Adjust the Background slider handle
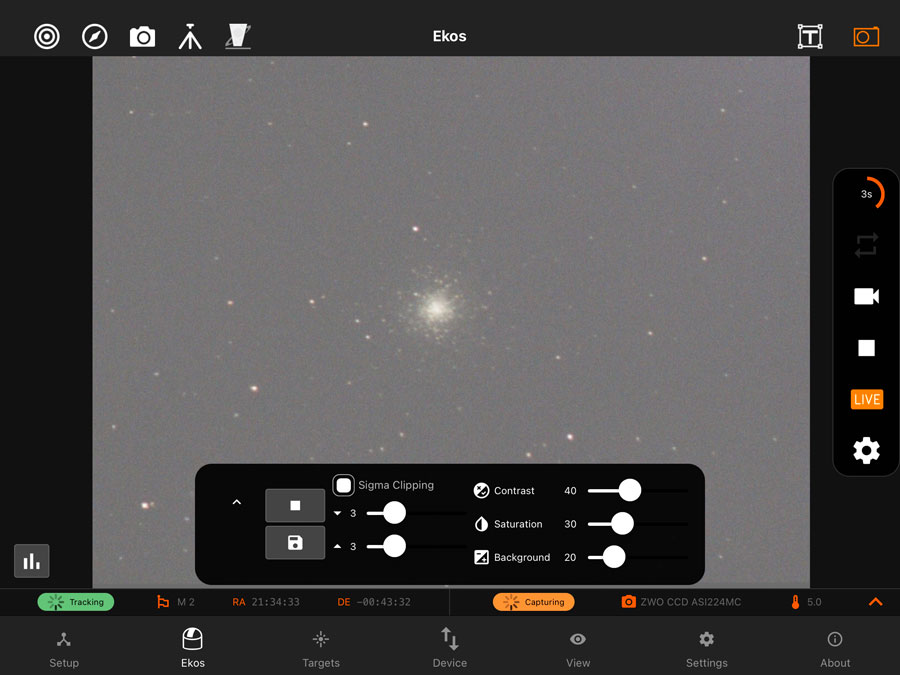 point(614,557)
